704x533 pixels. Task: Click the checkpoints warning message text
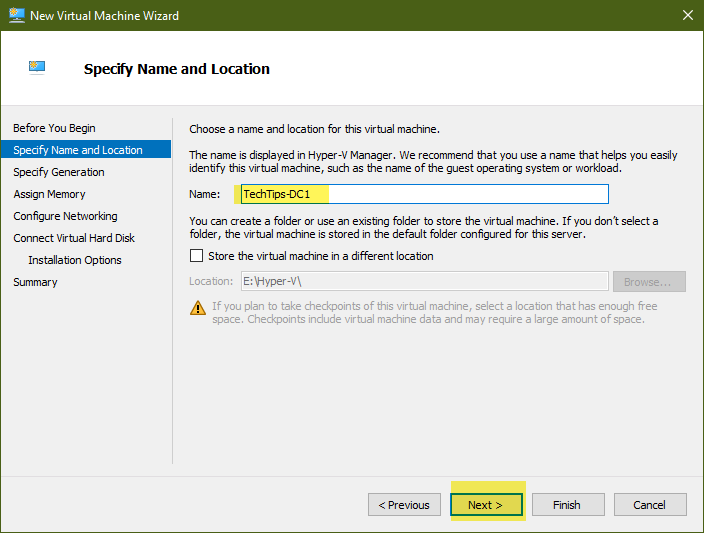tap(435, 313)
